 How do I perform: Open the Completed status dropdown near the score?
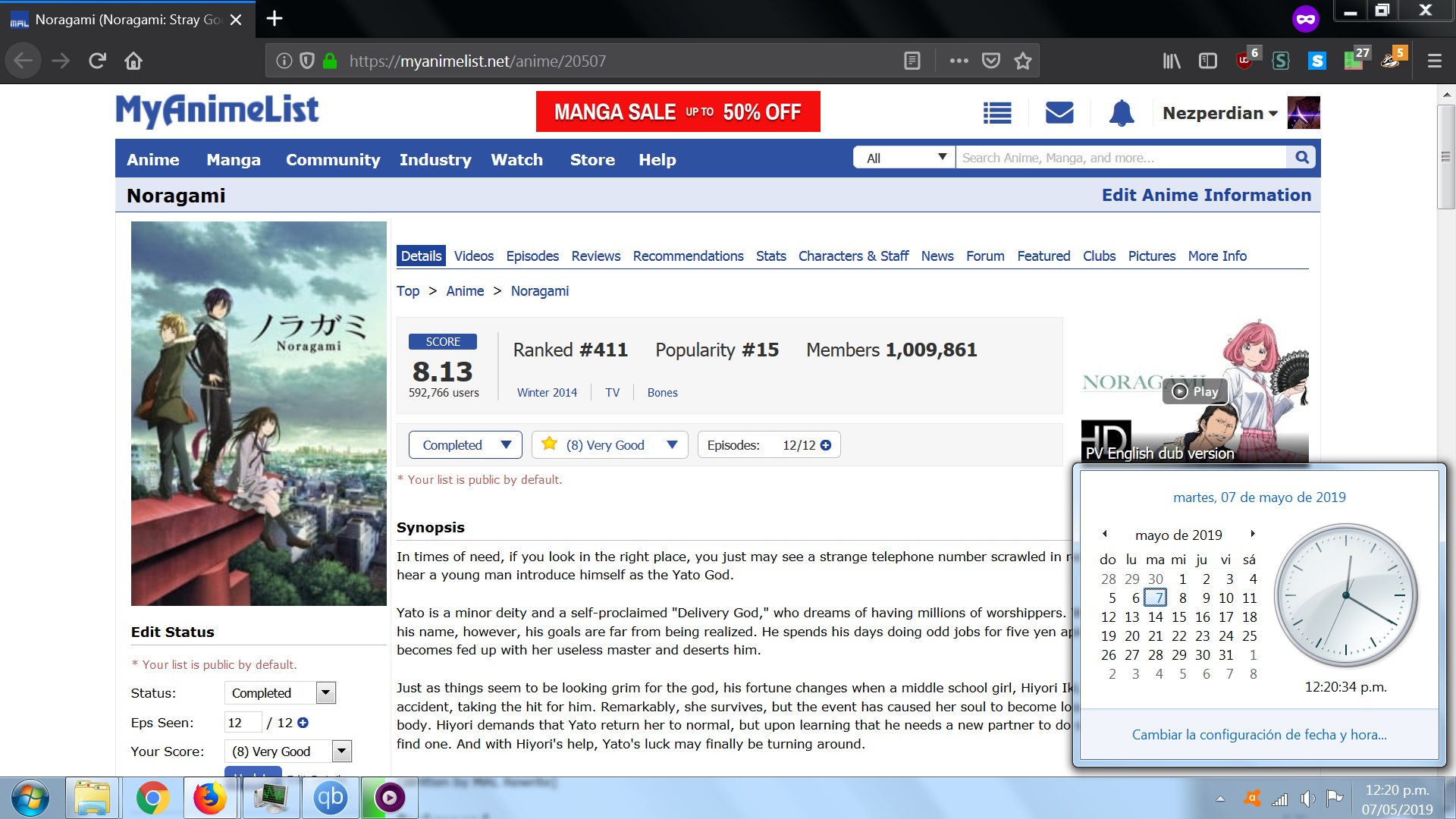(x=466, y=445)
